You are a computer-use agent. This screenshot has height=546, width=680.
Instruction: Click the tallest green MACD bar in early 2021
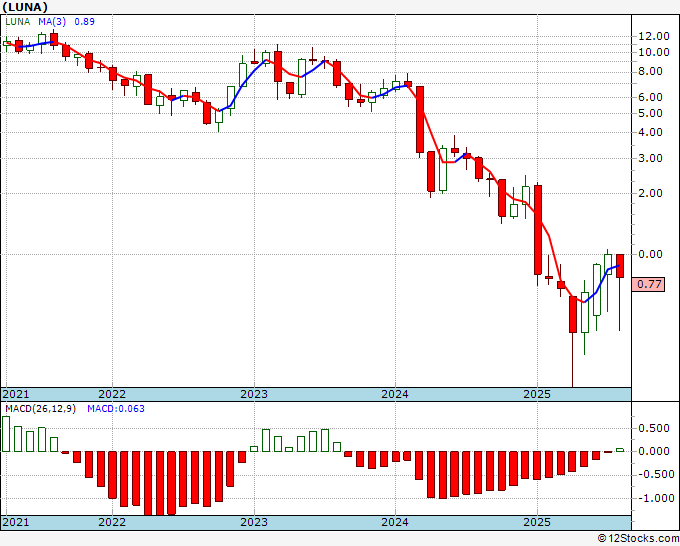click(6, 434)
